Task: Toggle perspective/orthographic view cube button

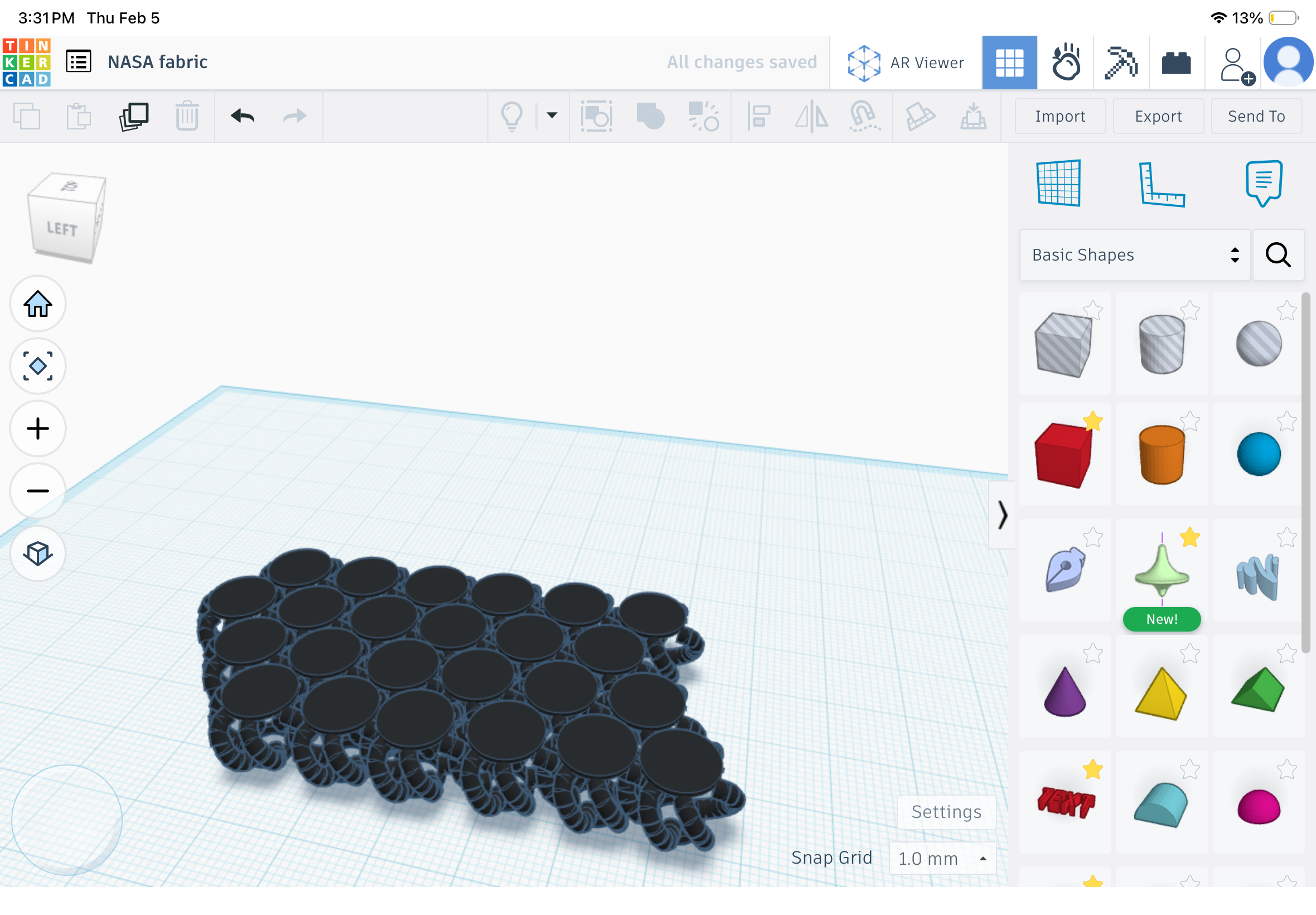Action: (x=38, y=554)
